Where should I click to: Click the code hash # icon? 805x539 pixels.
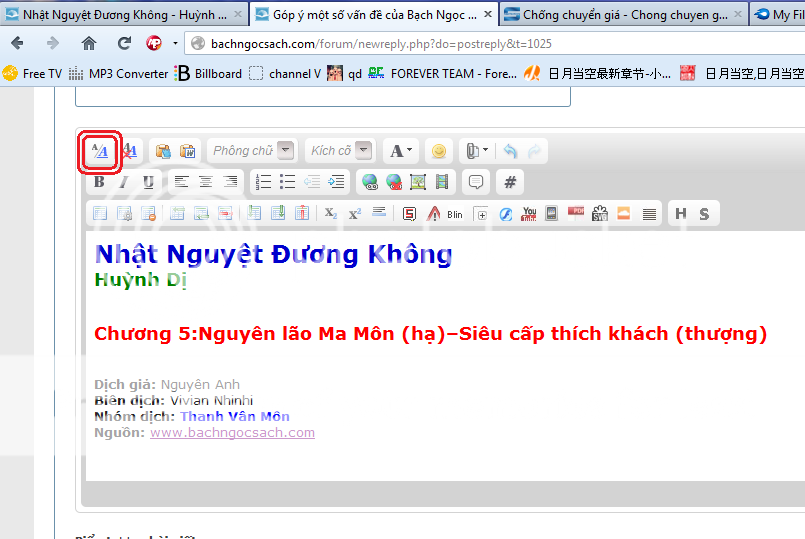click(x=510, y=182)
